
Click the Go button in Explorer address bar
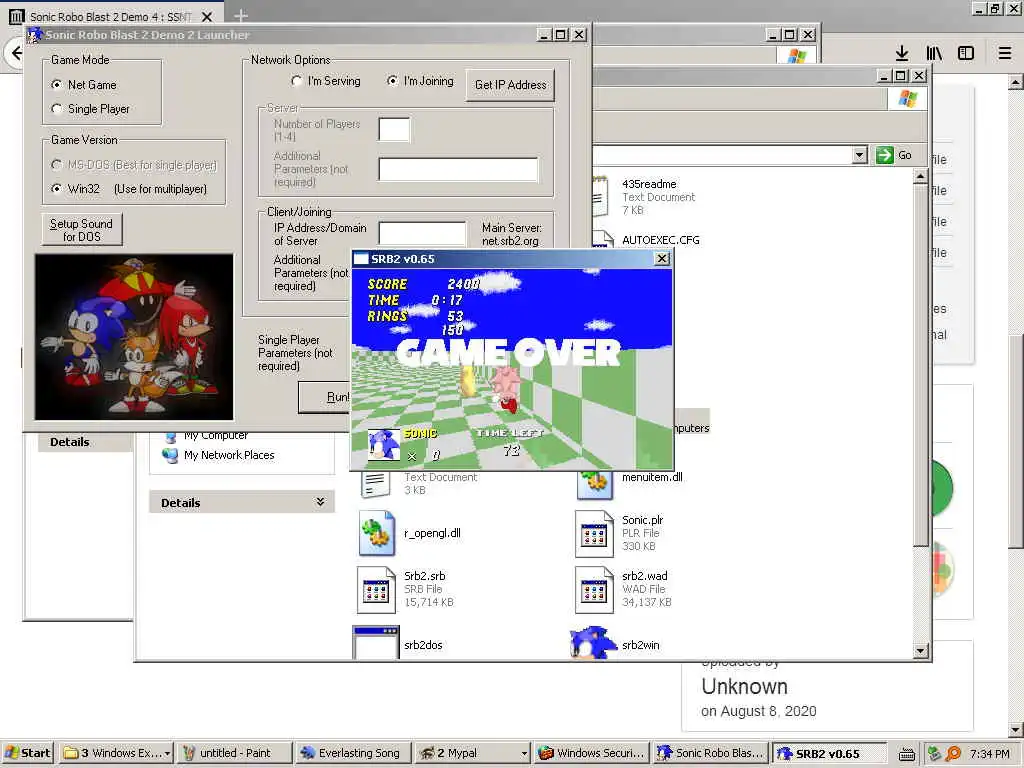pyautogui.click(x=895, y=155)
